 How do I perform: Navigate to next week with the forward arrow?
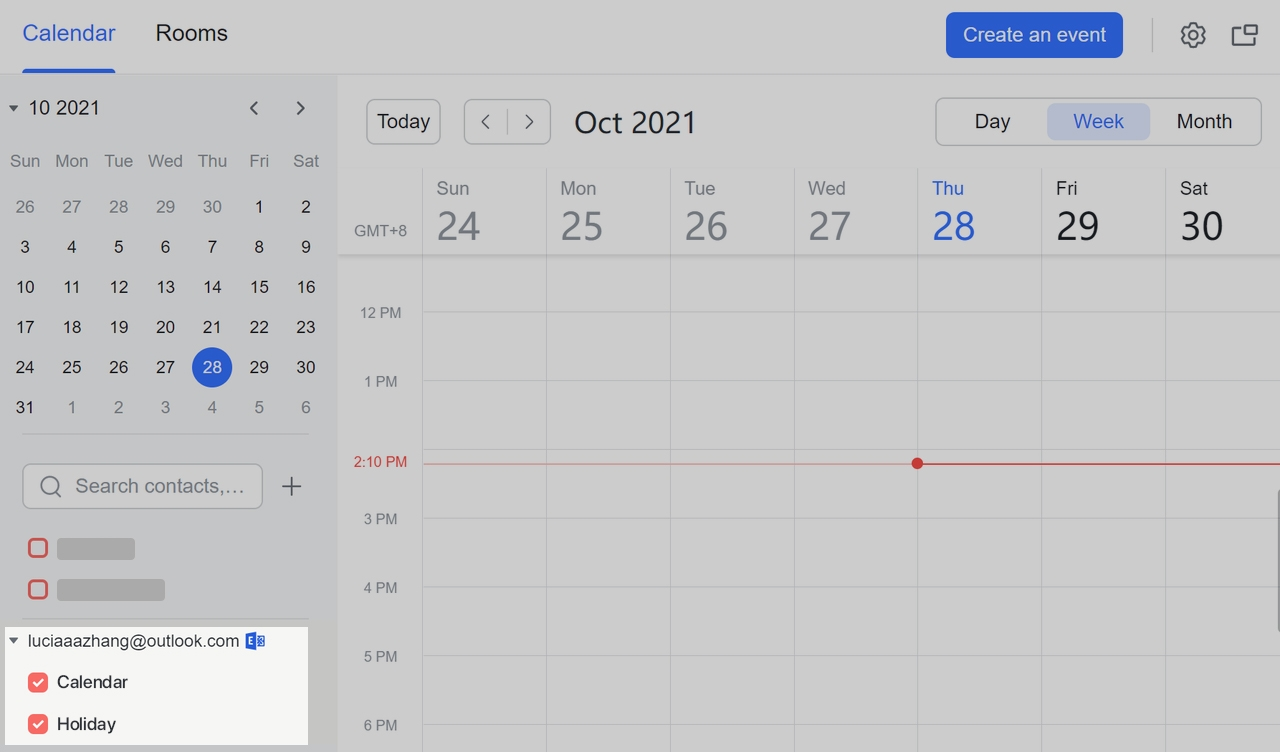529,121
